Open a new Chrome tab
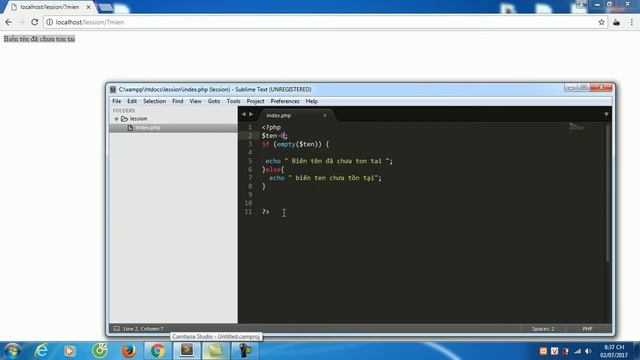 click(106, 7)
